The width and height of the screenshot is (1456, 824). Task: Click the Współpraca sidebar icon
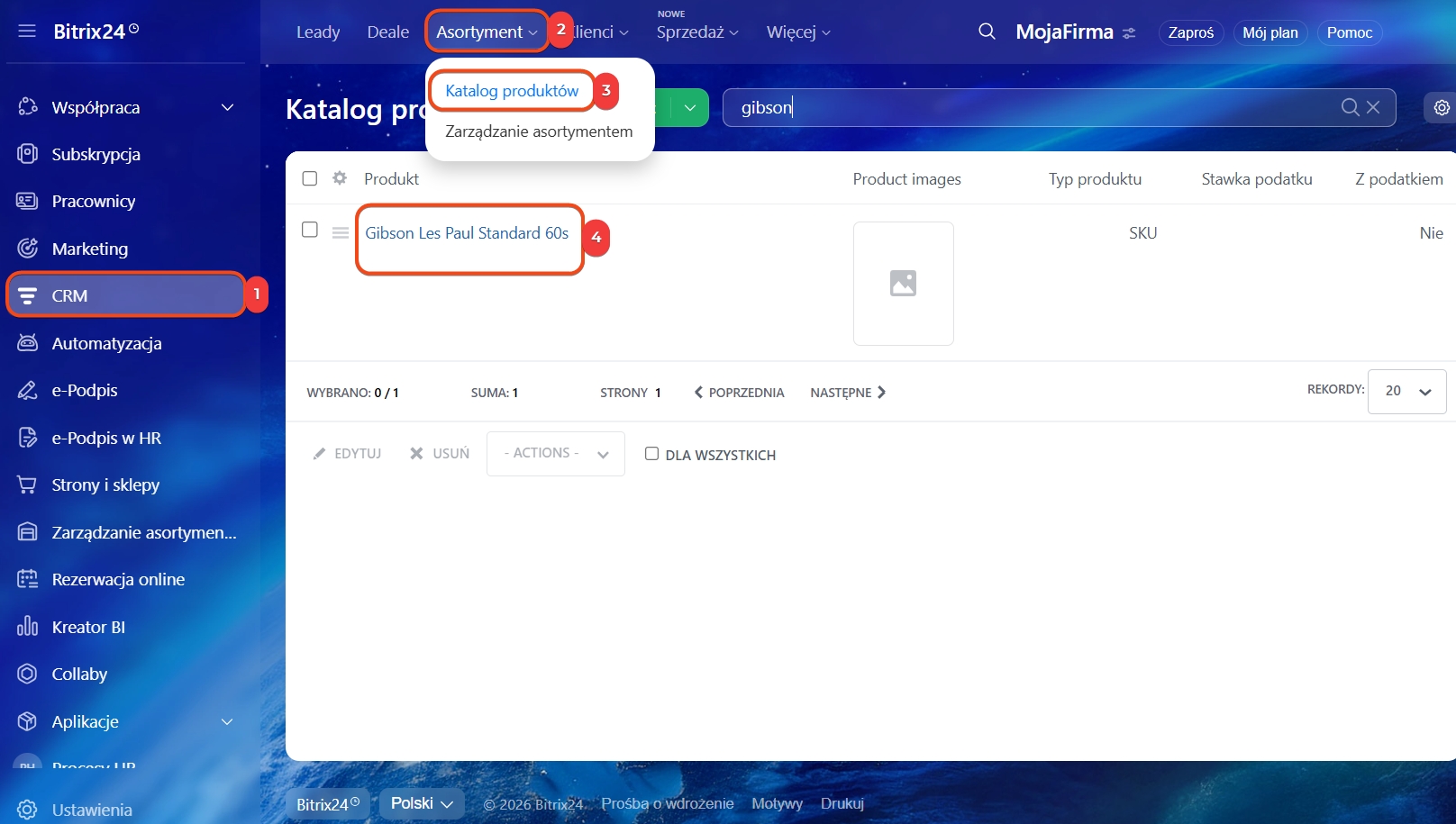(x=28, y=107)
